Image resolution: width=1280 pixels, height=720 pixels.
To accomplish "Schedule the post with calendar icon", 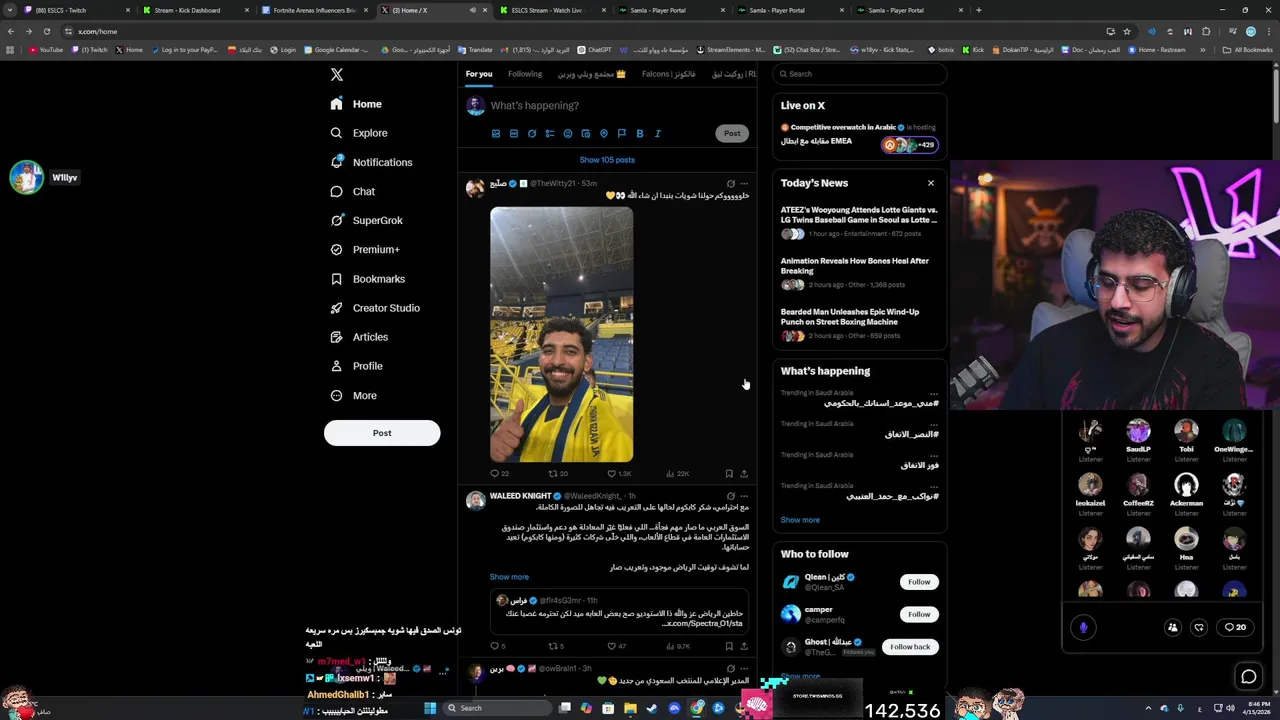I will click(x=586, y=133).
